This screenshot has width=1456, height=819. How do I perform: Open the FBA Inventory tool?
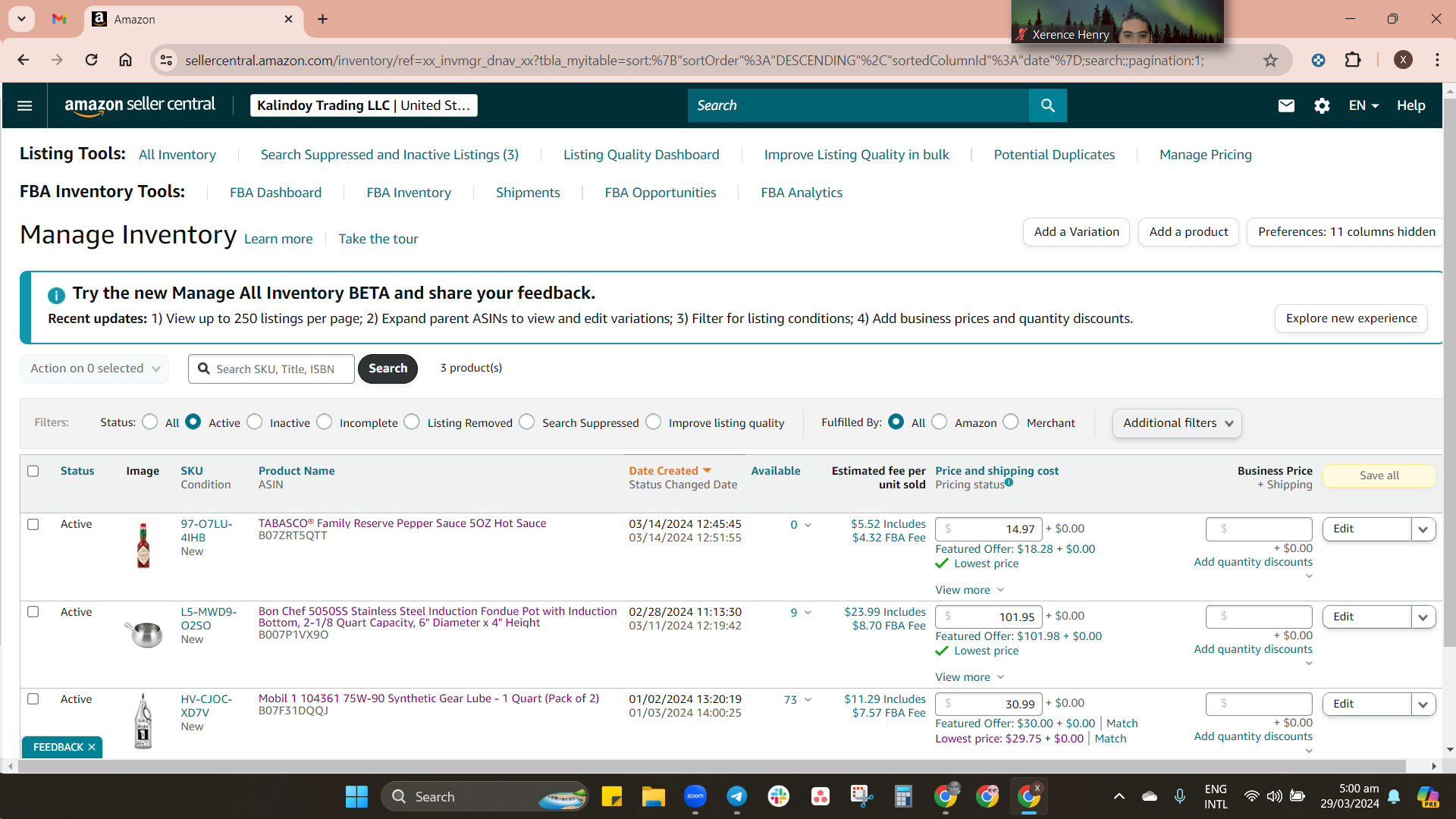409,193
